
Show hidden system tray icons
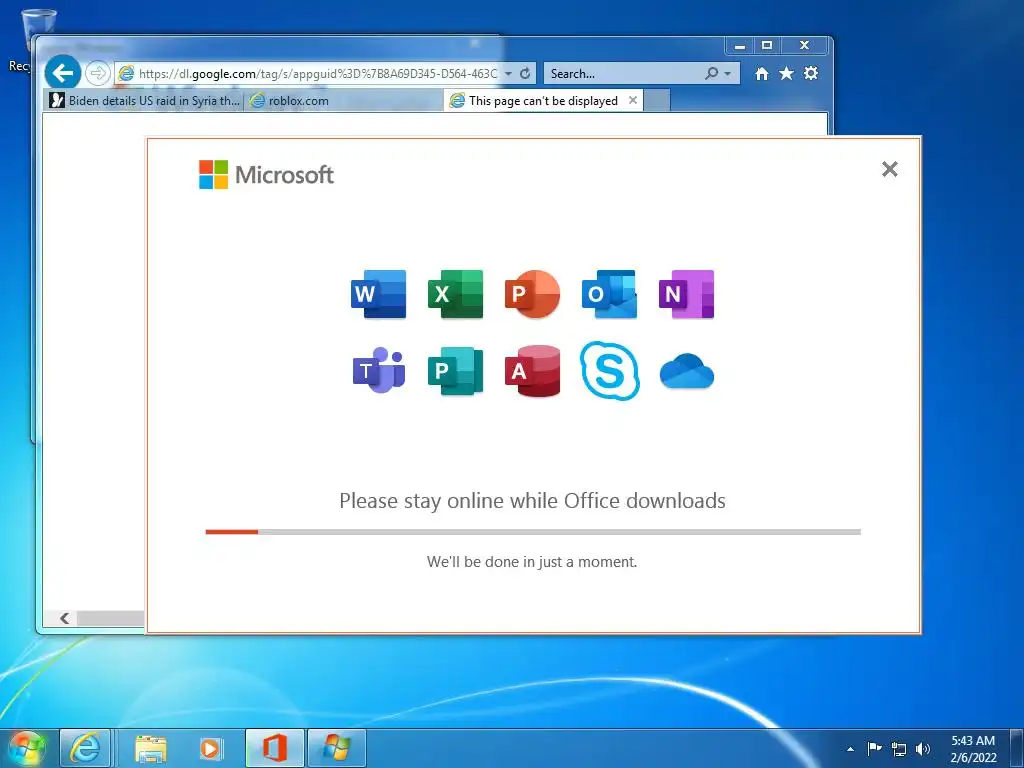click(x=850, y=749)
